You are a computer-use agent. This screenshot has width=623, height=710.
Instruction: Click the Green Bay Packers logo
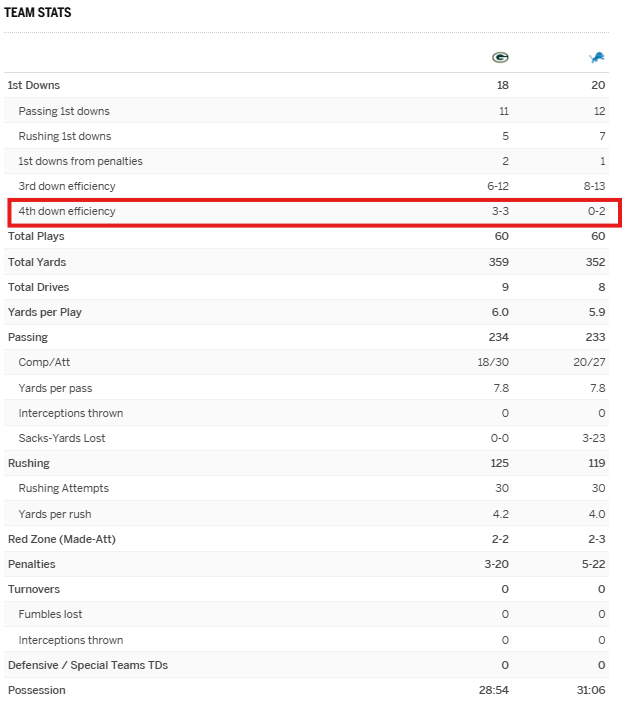(500, 57)
